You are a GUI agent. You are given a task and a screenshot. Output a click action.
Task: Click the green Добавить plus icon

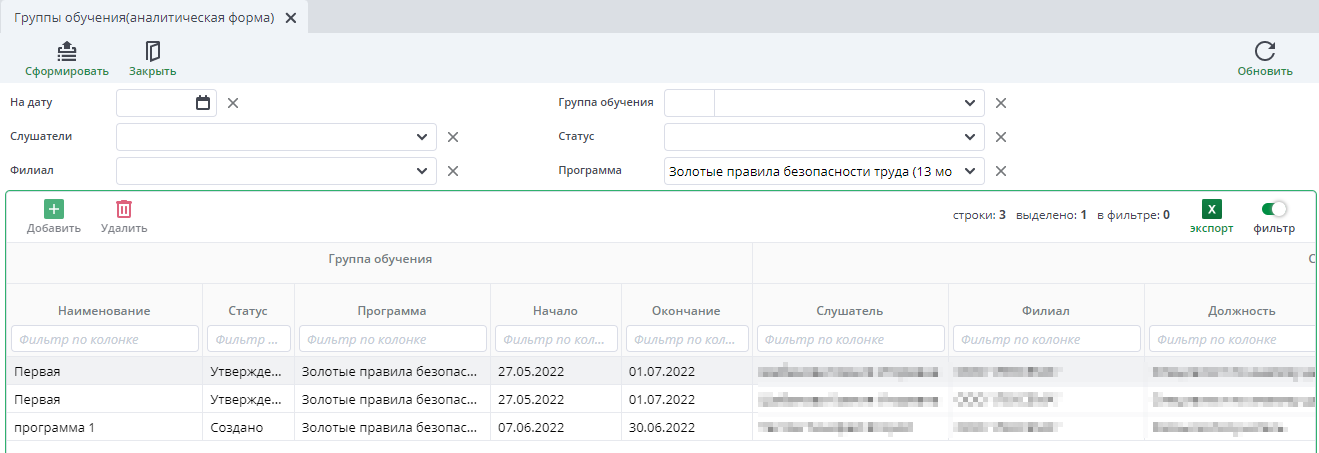53,209
